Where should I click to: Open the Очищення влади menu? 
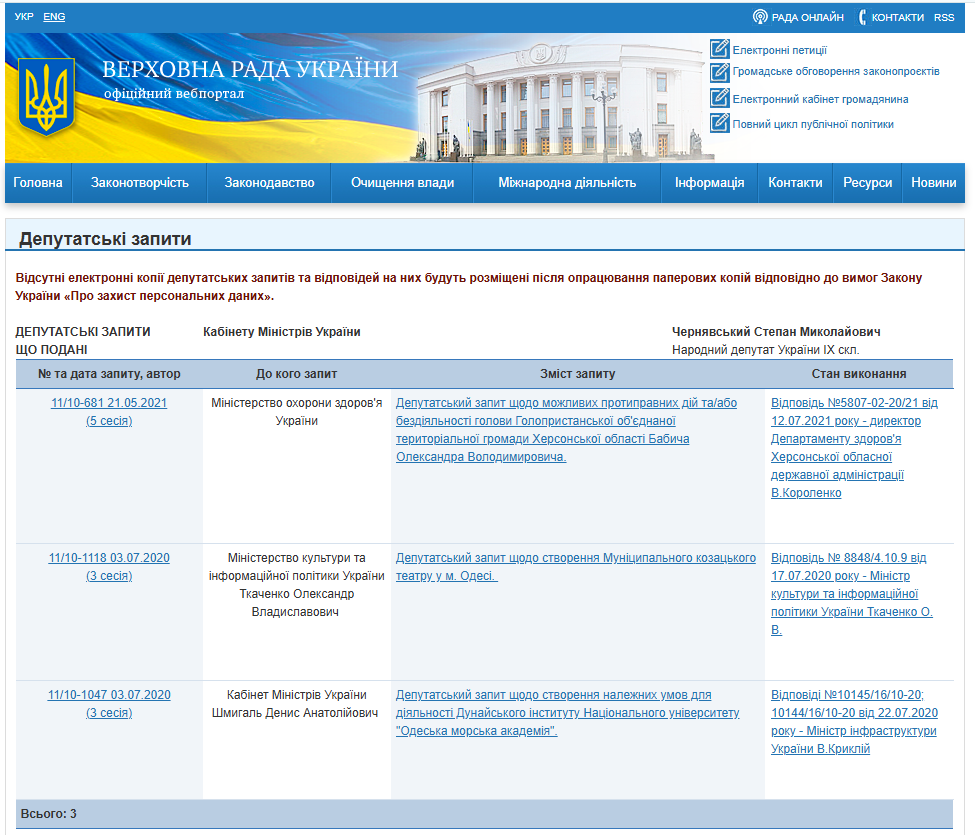click(402, 183)
